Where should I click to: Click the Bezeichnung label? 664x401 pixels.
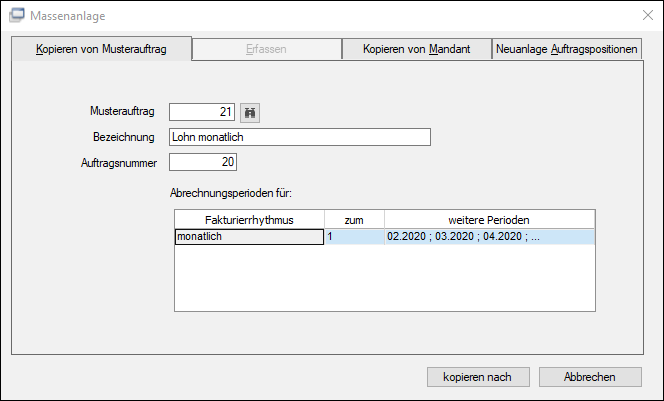coord(124,137)
